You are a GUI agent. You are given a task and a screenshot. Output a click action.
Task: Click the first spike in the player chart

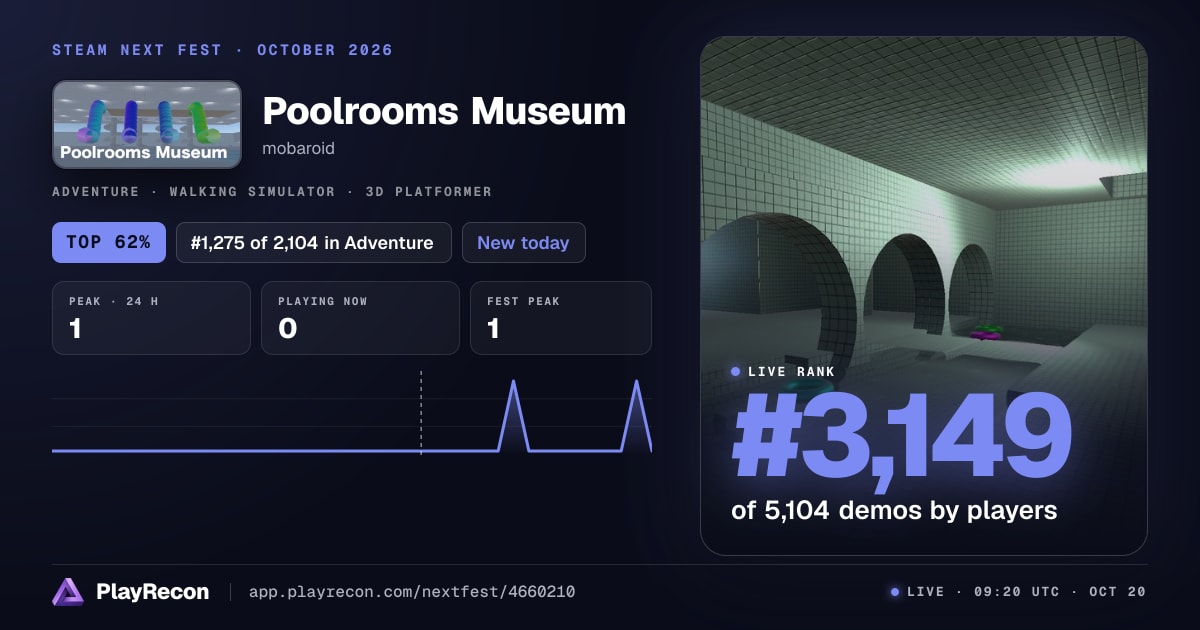(x=513, y=415)
